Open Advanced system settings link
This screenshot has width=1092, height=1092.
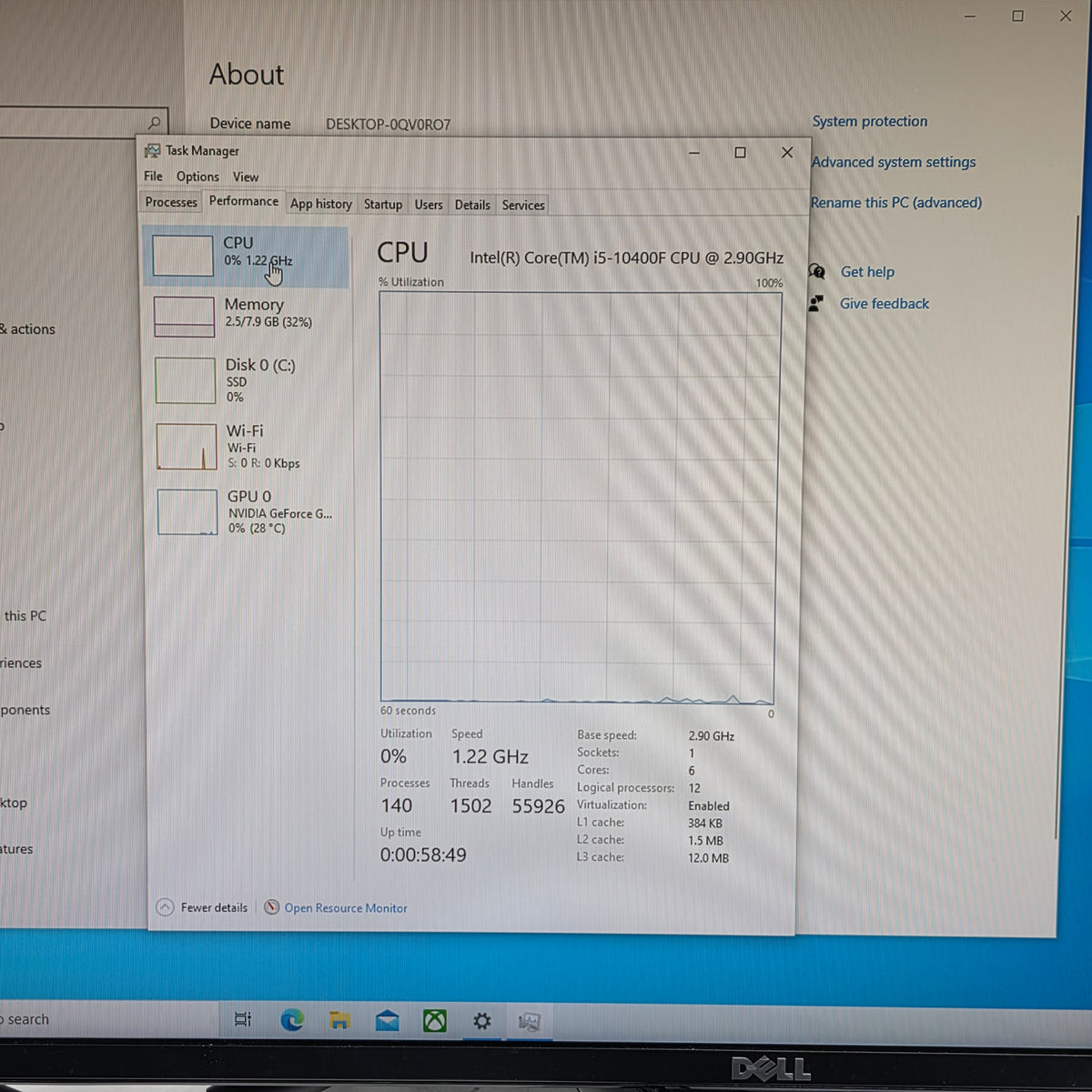click(x=894, y=162)
